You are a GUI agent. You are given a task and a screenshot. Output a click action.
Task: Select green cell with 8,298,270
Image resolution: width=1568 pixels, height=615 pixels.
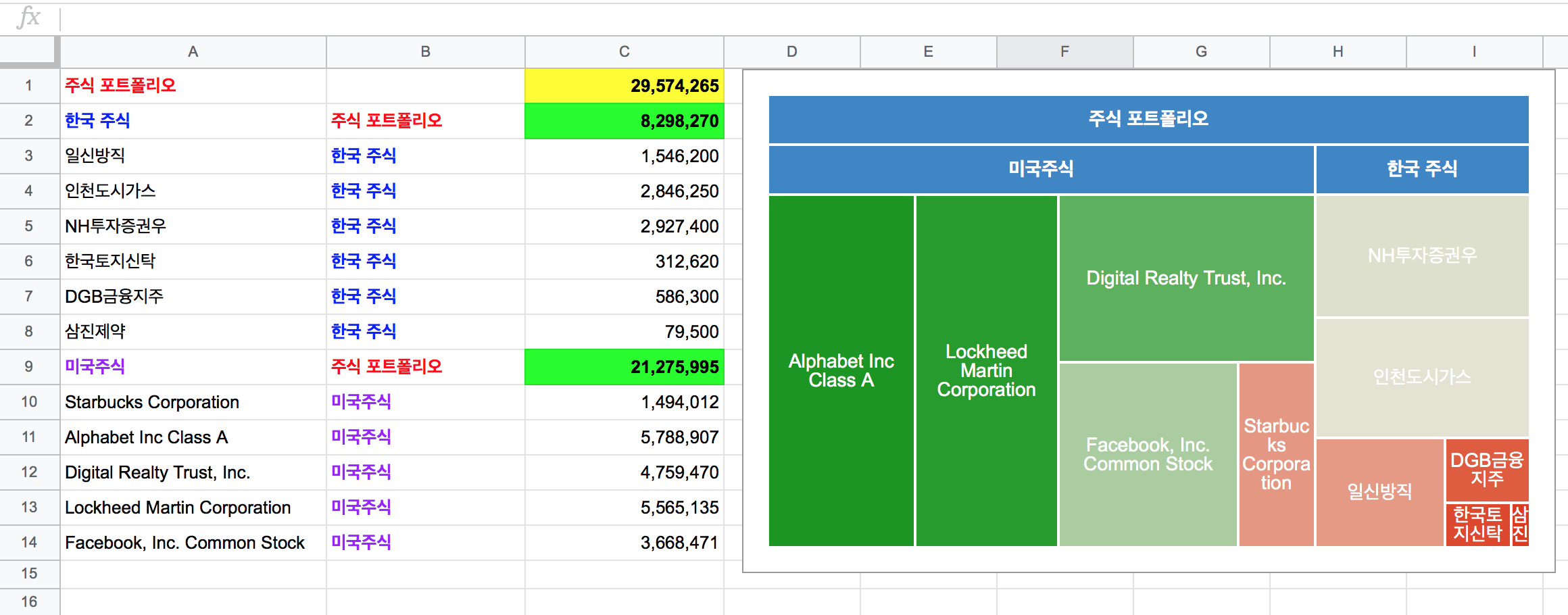[624, 121]
